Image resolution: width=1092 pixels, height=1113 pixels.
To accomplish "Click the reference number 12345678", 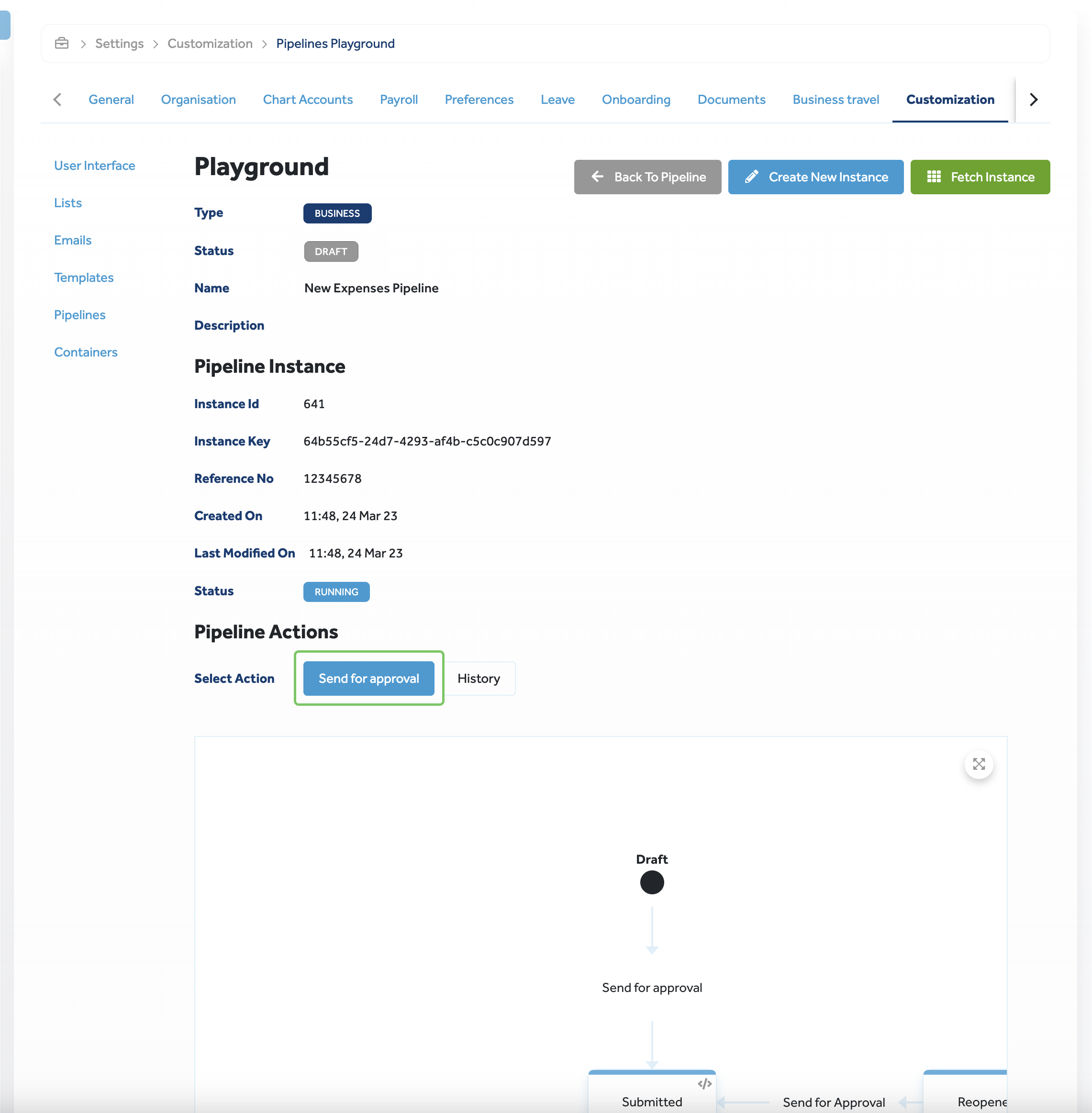I will (x=332, y=479).
